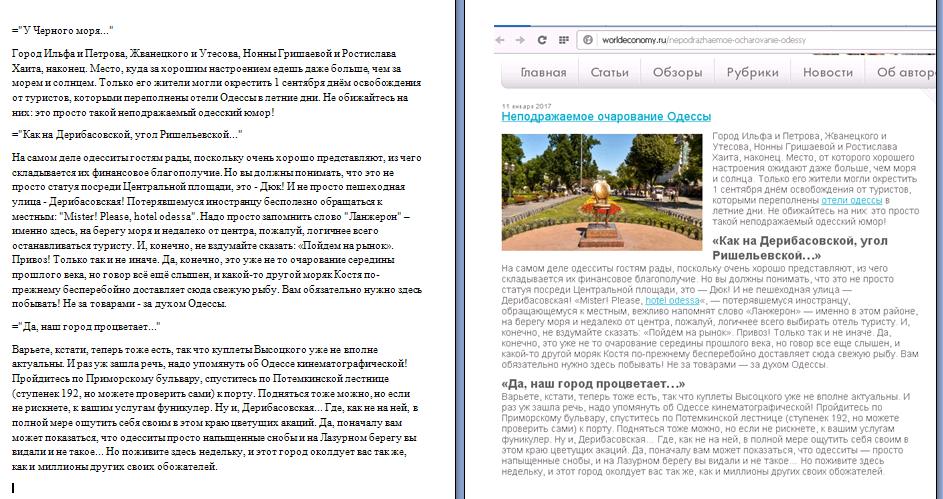Click web article intro starting Город Ильфа и Петрова
943x499 pixels.
816,179
